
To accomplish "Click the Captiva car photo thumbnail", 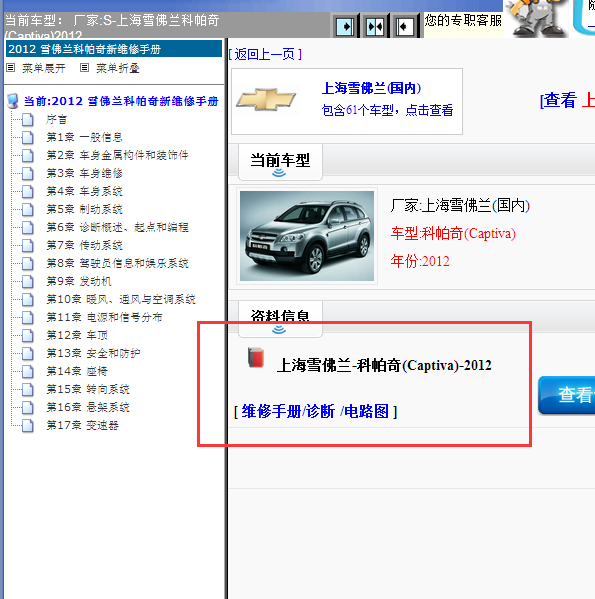I will tap(307, 236).
